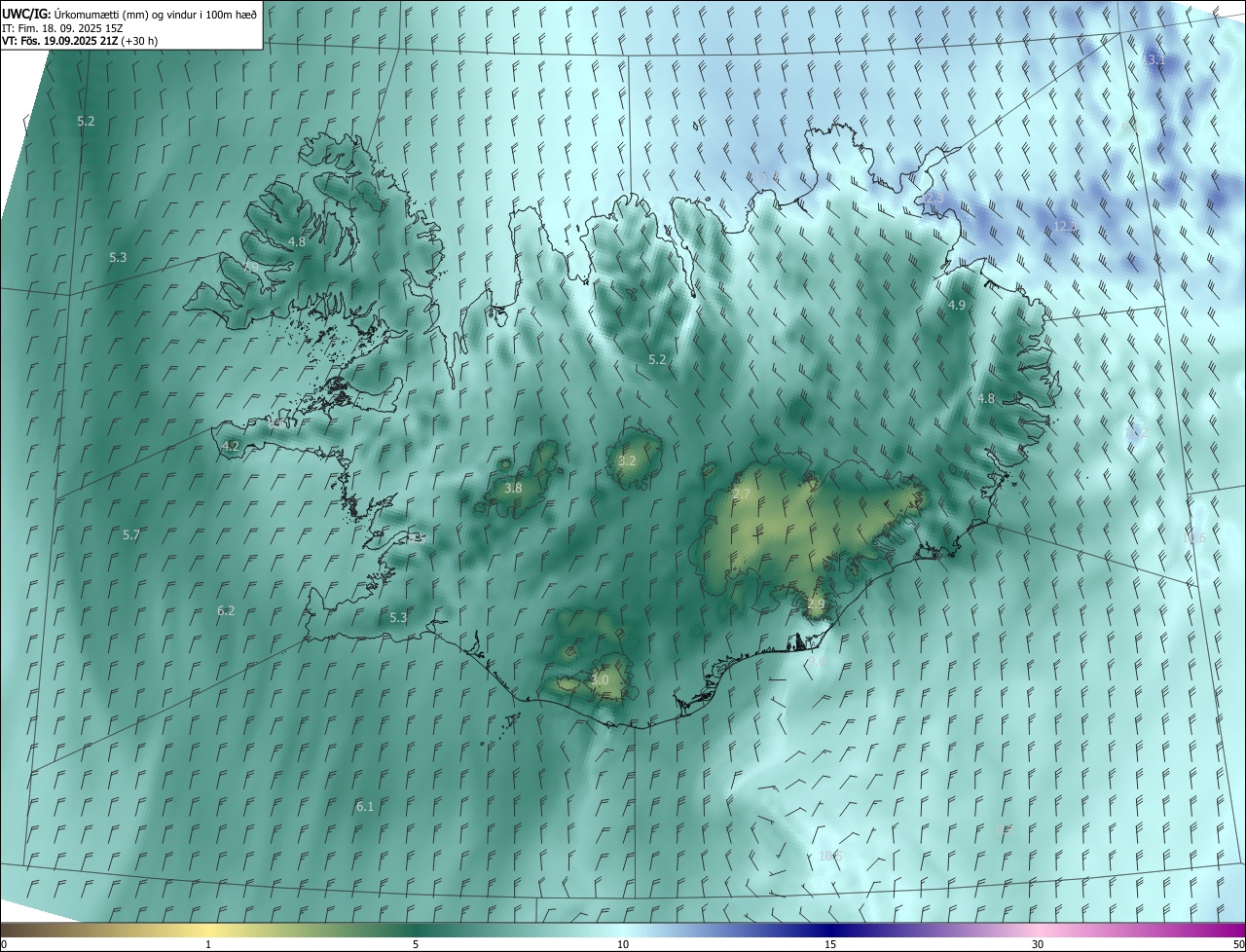Viewport: 1246px width, 952px height.
Task: Click the '3.2' value label on the map
Action: [627, 460]
